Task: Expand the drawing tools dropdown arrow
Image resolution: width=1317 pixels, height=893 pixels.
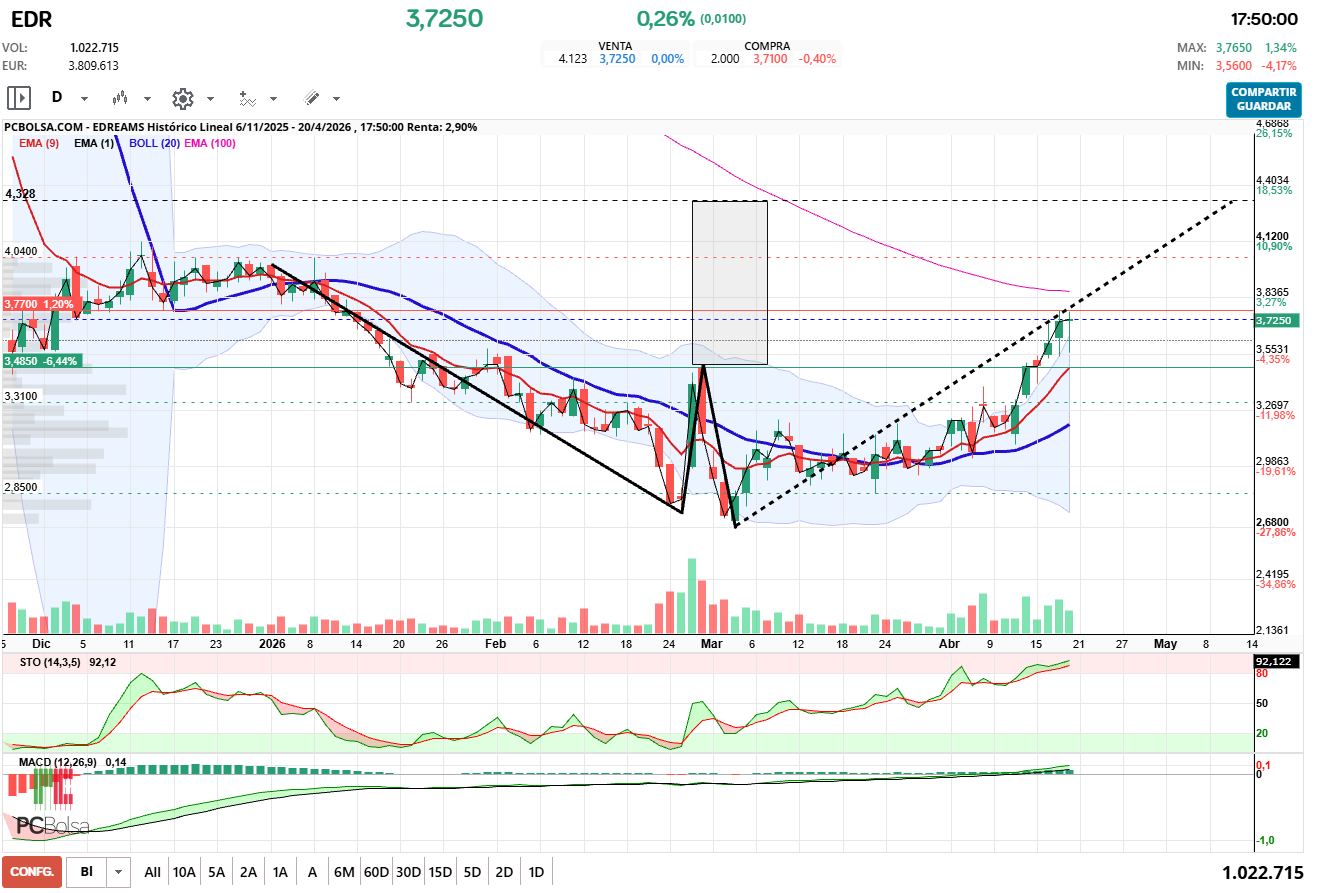Action: 336,99
